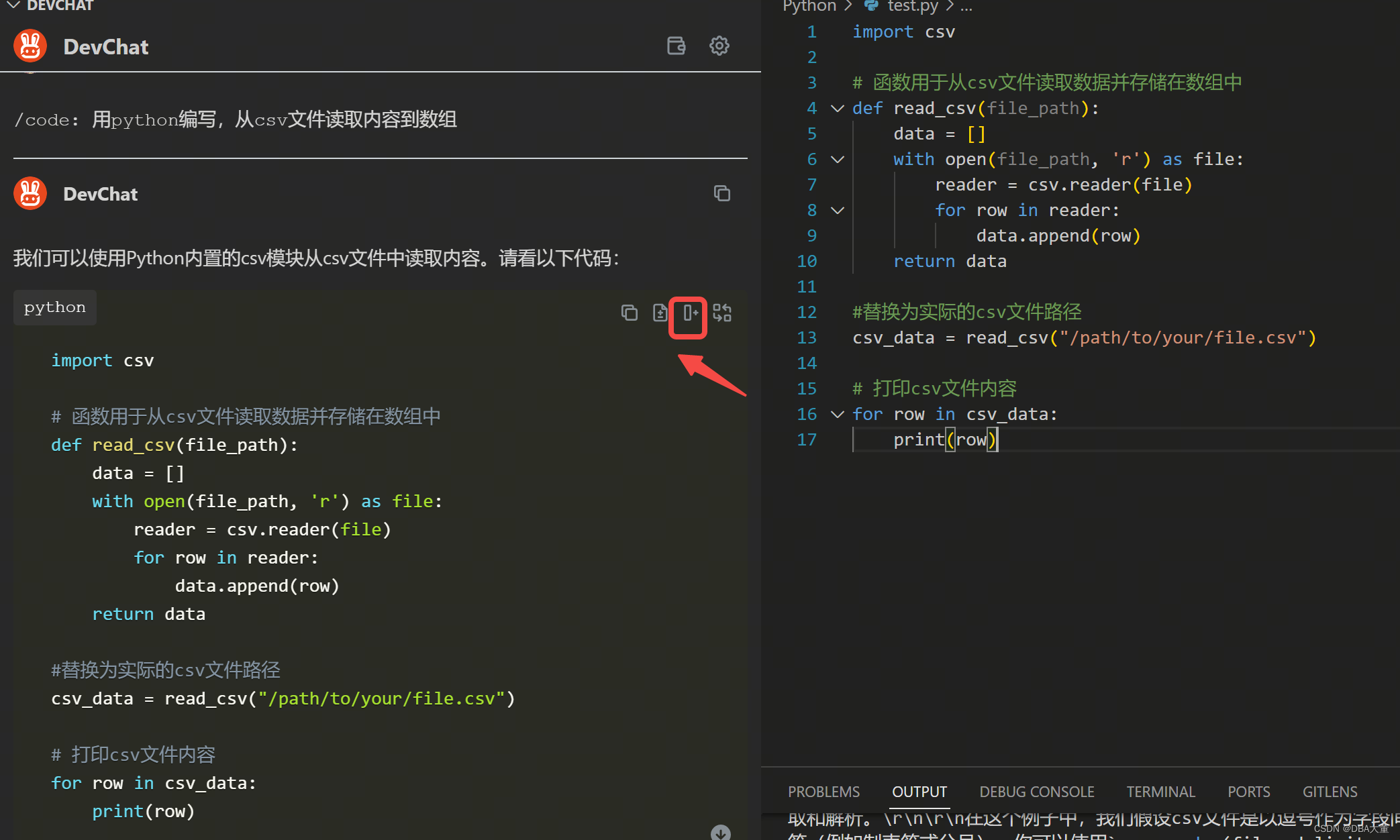The height and width of the screenshot is (840, 1400).
Task: Place cursor at print(row) on line 17
Action: (x=945, y=439)
